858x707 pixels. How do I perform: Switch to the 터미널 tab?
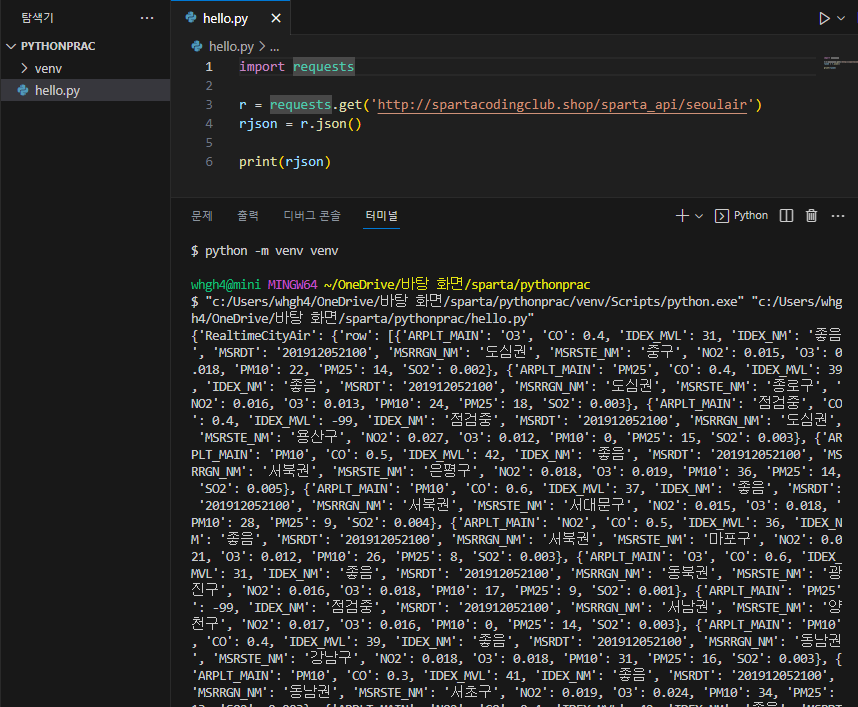click(381, 216)
